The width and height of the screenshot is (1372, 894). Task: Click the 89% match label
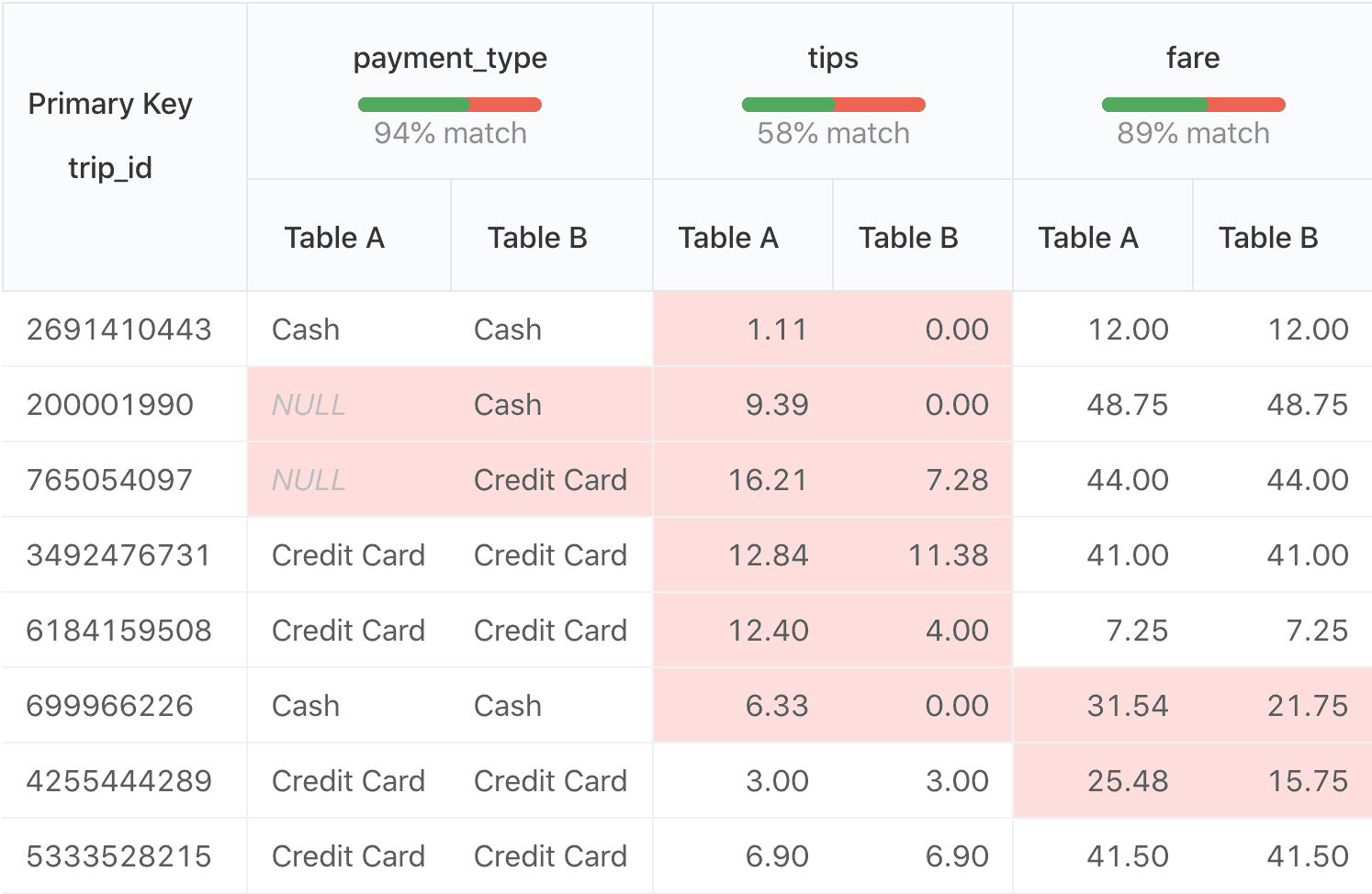[1192, 133]
